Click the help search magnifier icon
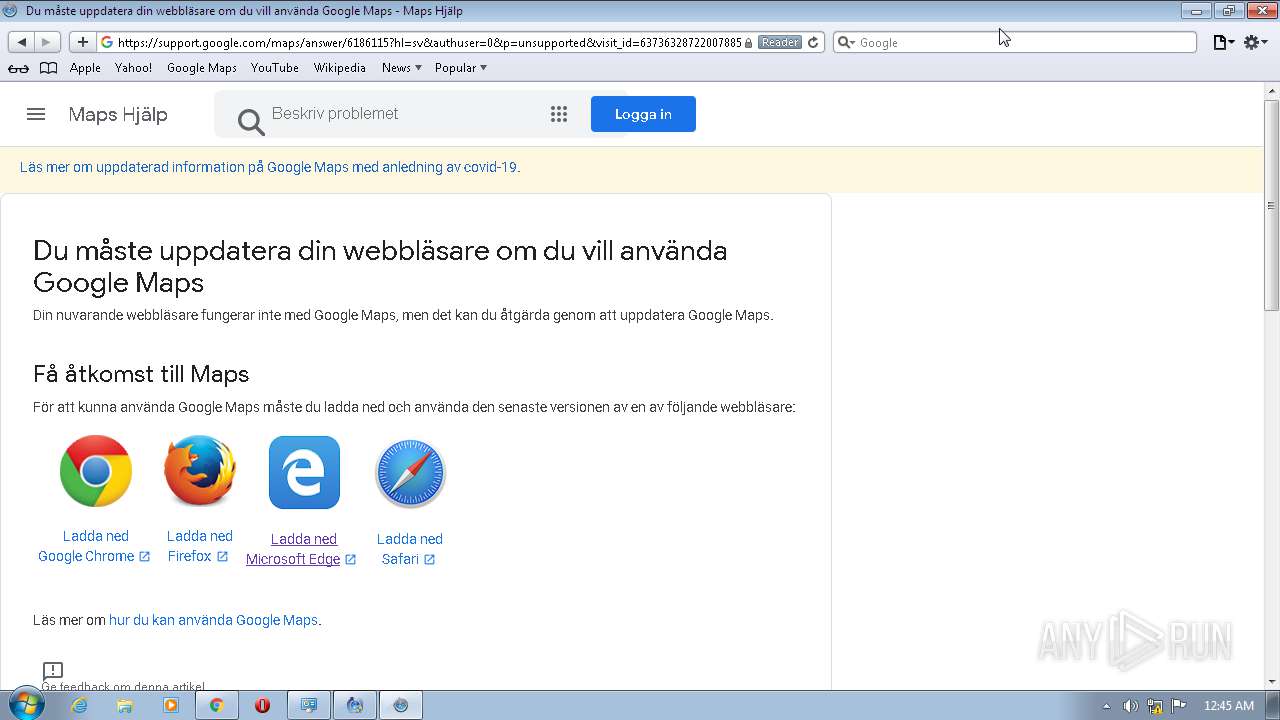1280x720 pixels. (251, 121)
